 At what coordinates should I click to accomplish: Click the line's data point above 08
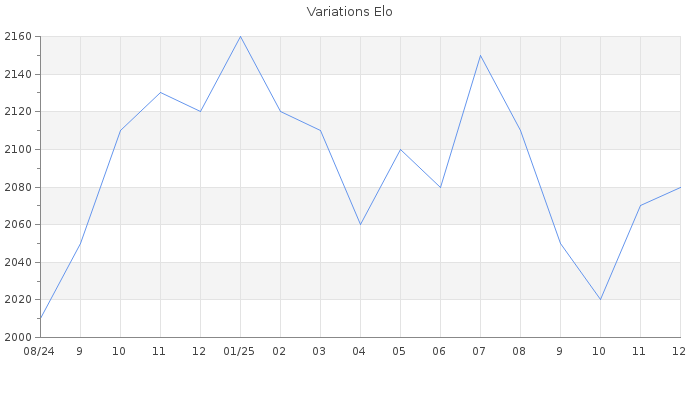click(520, 130)
